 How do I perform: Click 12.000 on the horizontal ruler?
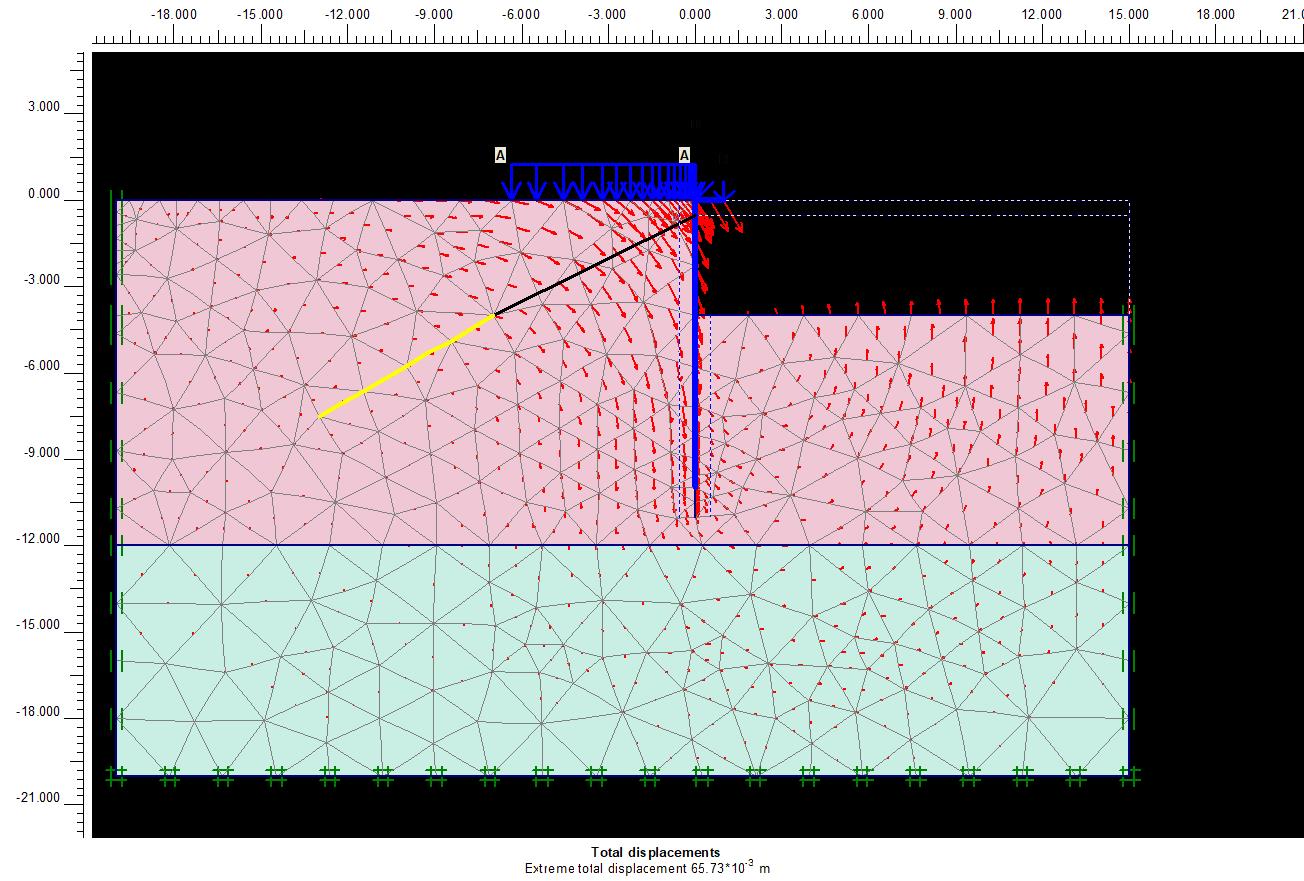[x=1042, y=15]
